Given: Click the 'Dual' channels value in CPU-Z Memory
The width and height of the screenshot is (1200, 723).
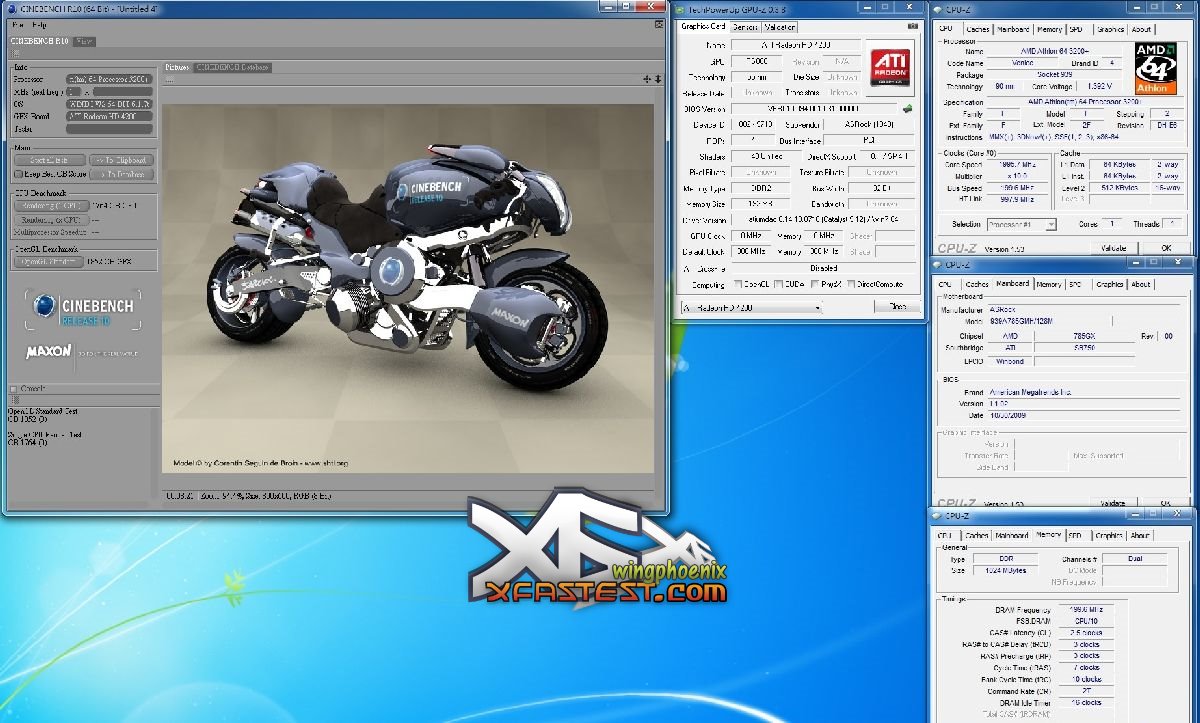Looking at the screenshot, I should [1134, 559].
